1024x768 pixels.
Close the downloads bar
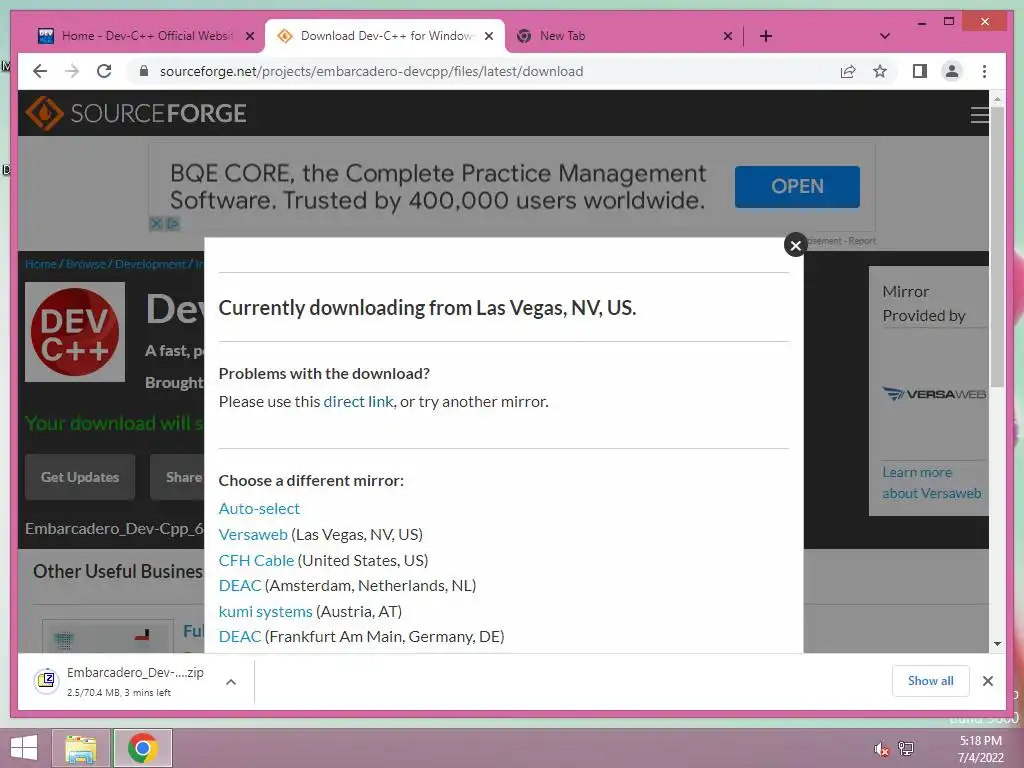[988, 681]
